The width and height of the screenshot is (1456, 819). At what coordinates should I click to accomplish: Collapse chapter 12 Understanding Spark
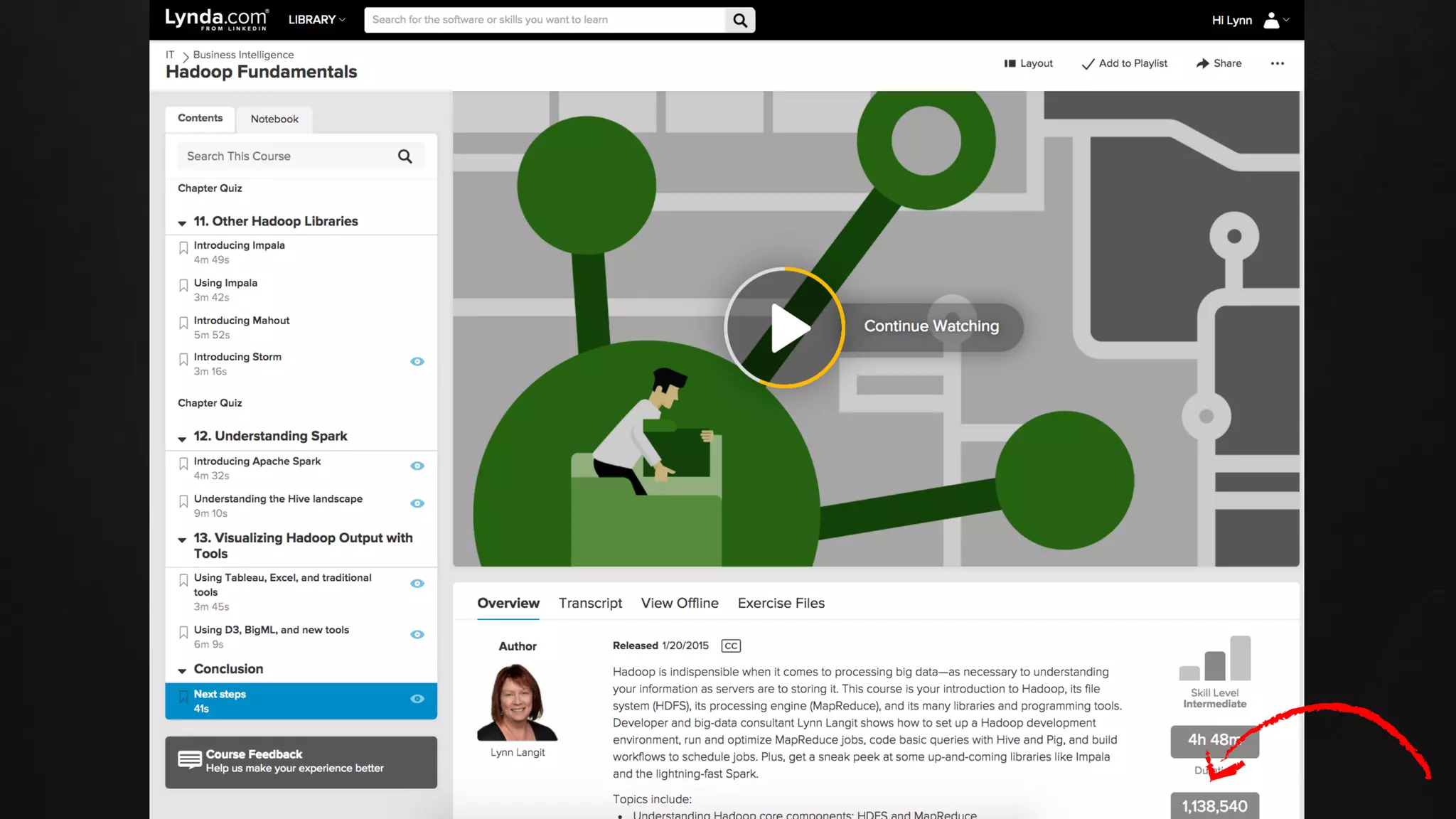[182, 438]
